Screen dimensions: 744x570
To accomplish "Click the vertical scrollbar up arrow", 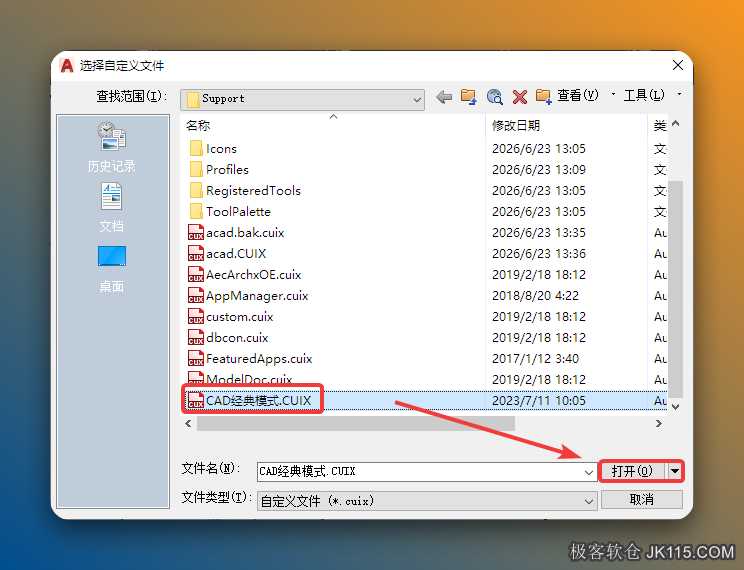I will pos(676,124).
